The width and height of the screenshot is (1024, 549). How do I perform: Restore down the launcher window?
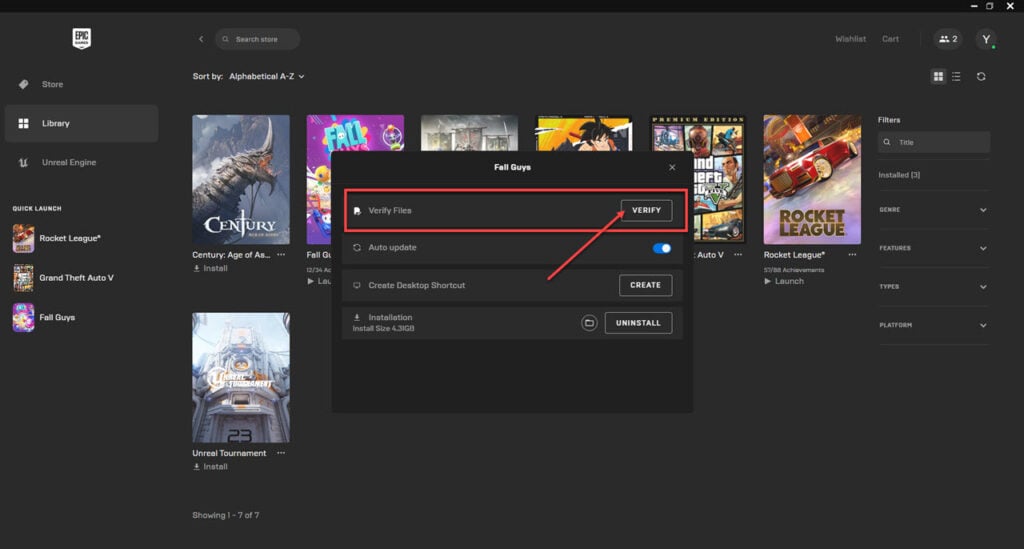coord(990,6)
